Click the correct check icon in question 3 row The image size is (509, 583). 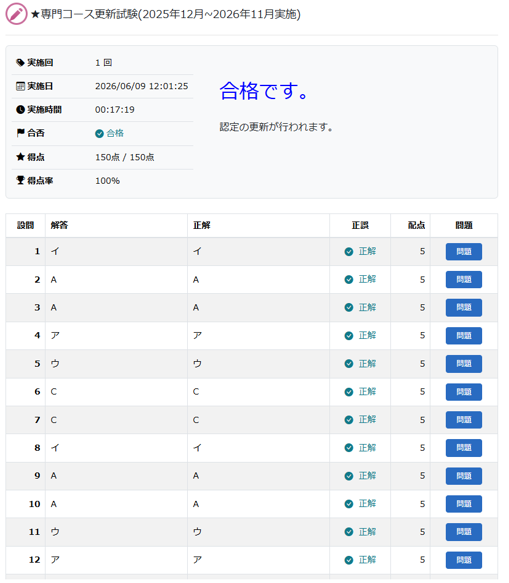tap(349, 307)
